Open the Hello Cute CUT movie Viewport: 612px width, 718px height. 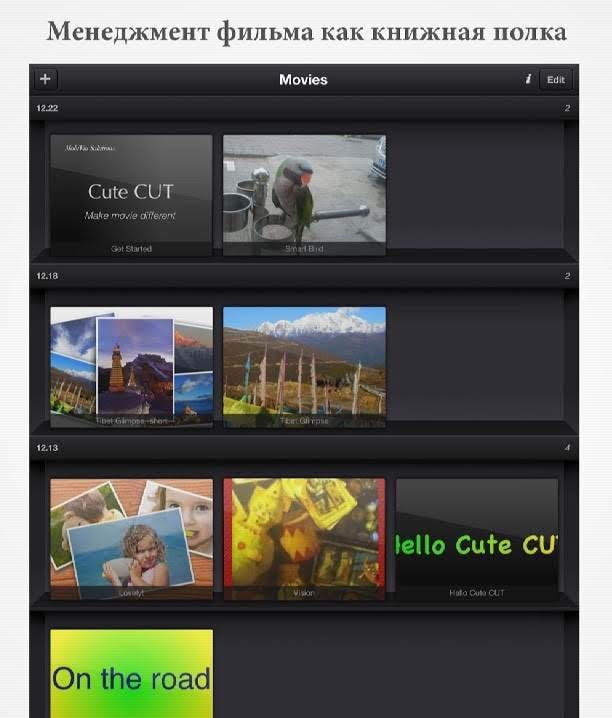coord(477,539)
